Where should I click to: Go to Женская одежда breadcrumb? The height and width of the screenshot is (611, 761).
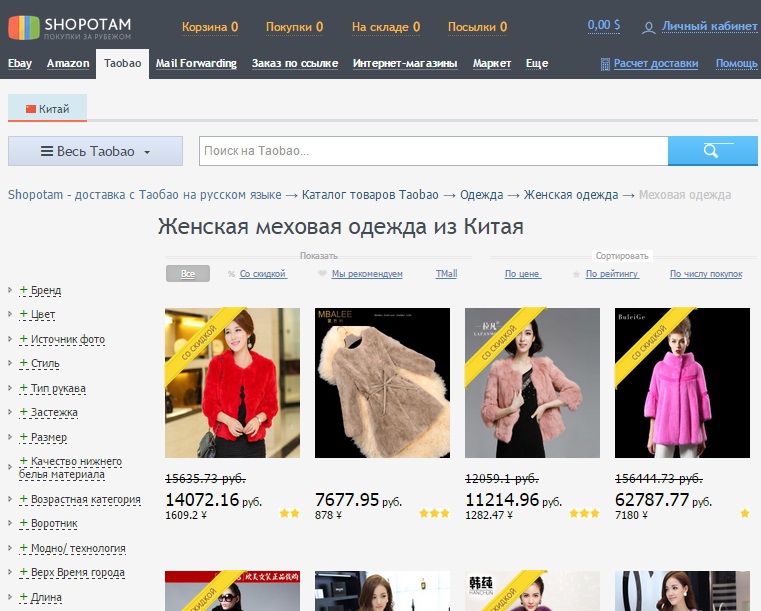571,195
